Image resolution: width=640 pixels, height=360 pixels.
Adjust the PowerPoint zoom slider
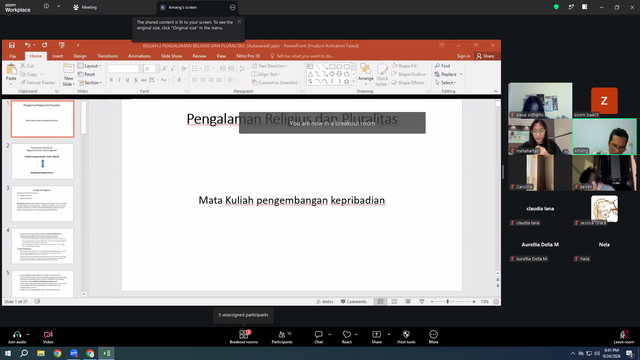tap(448, 302)
